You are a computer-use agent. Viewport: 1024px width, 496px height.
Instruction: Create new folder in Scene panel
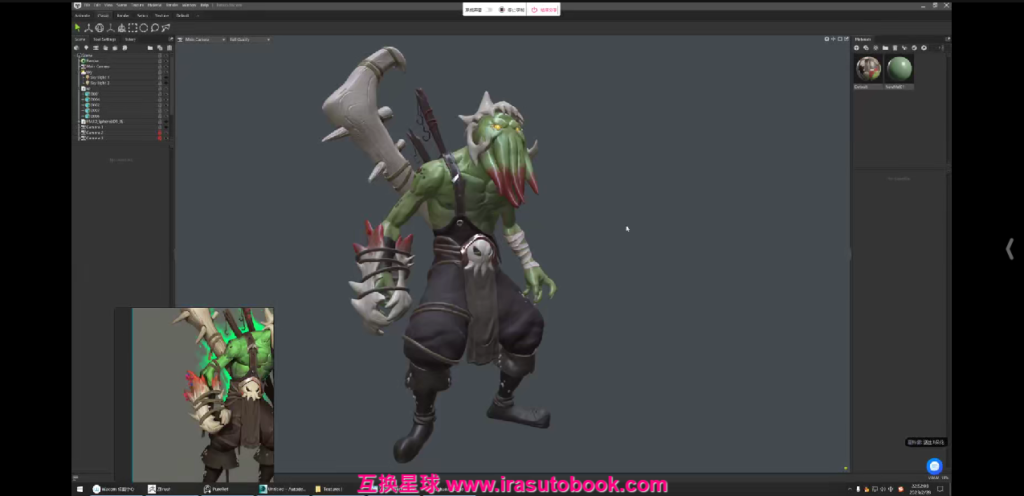click(150, 48)
